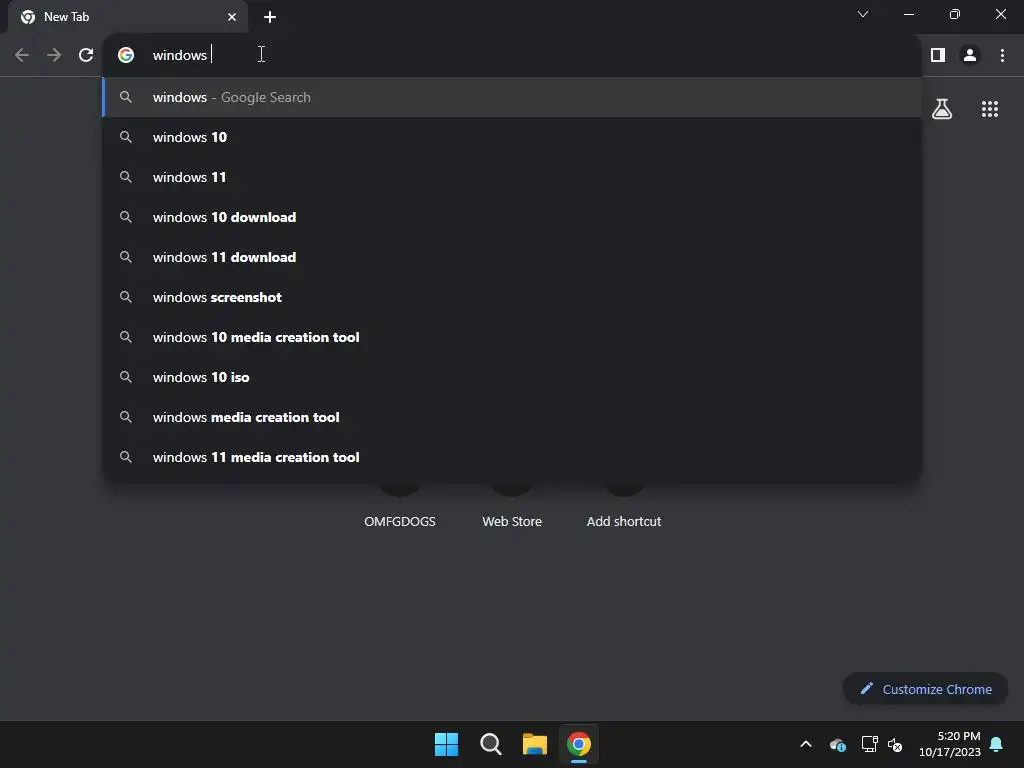Click the forward navigation arrow
Viewport: 1024px width, 768px height.
[54, 55]
